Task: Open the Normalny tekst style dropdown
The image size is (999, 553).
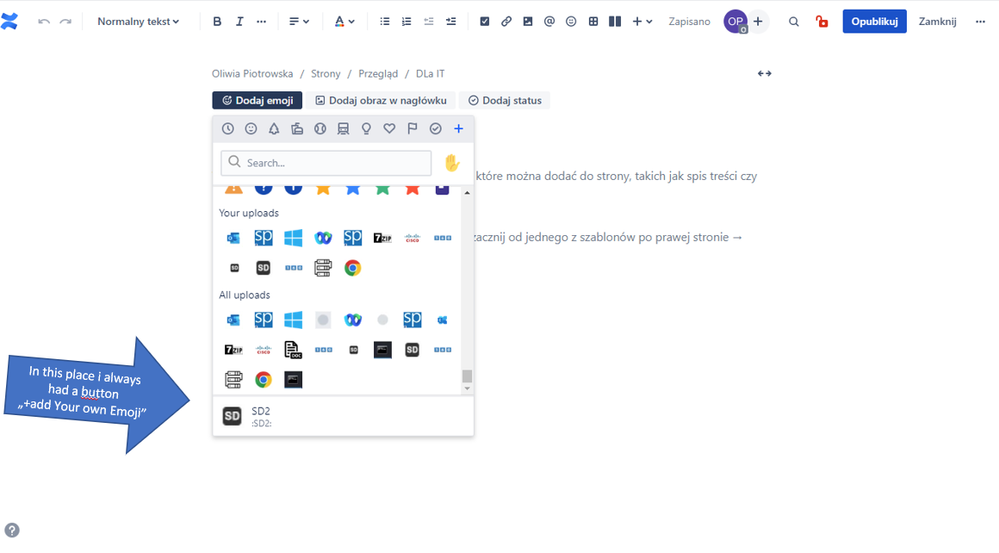Action: tap(138, 22)
